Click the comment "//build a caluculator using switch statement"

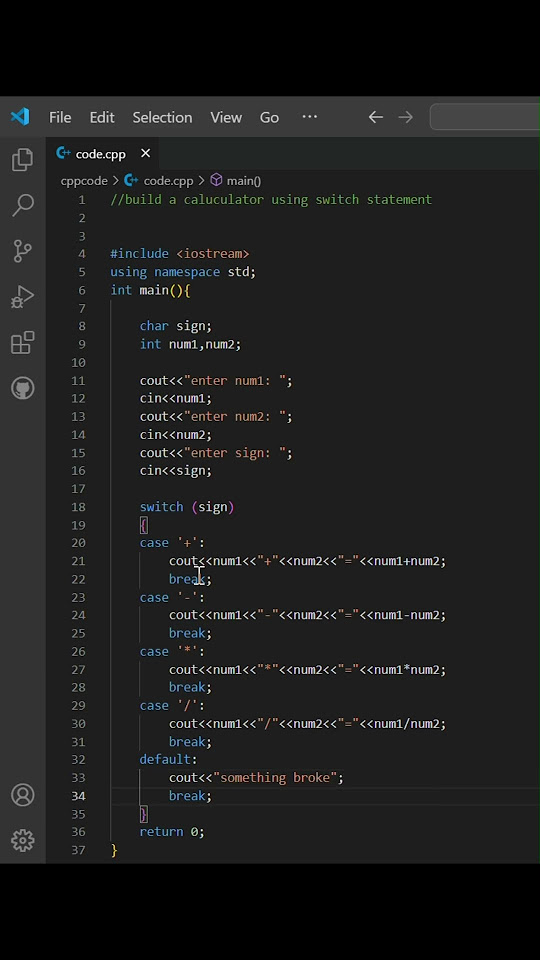coord(271,200)
